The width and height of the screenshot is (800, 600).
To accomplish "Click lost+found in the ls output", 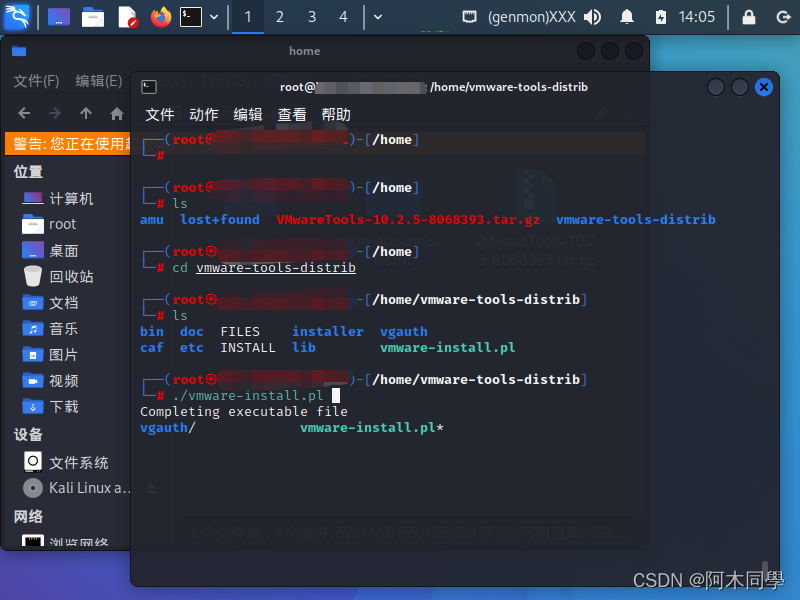I will coord(220,220).
